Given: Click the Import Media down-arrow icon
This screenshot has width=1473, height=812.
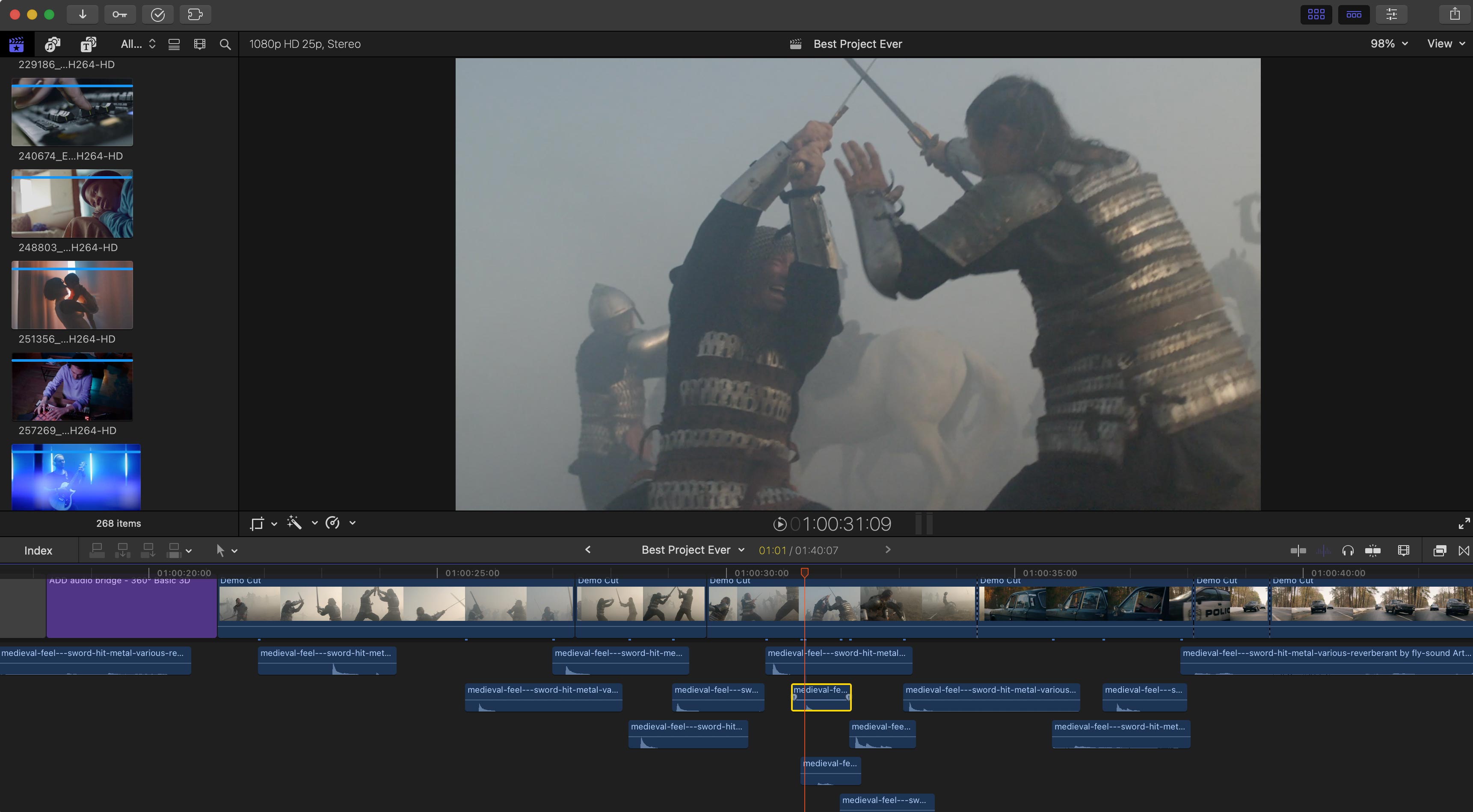Looking at the screenshot, I should (x=82, y=14).
